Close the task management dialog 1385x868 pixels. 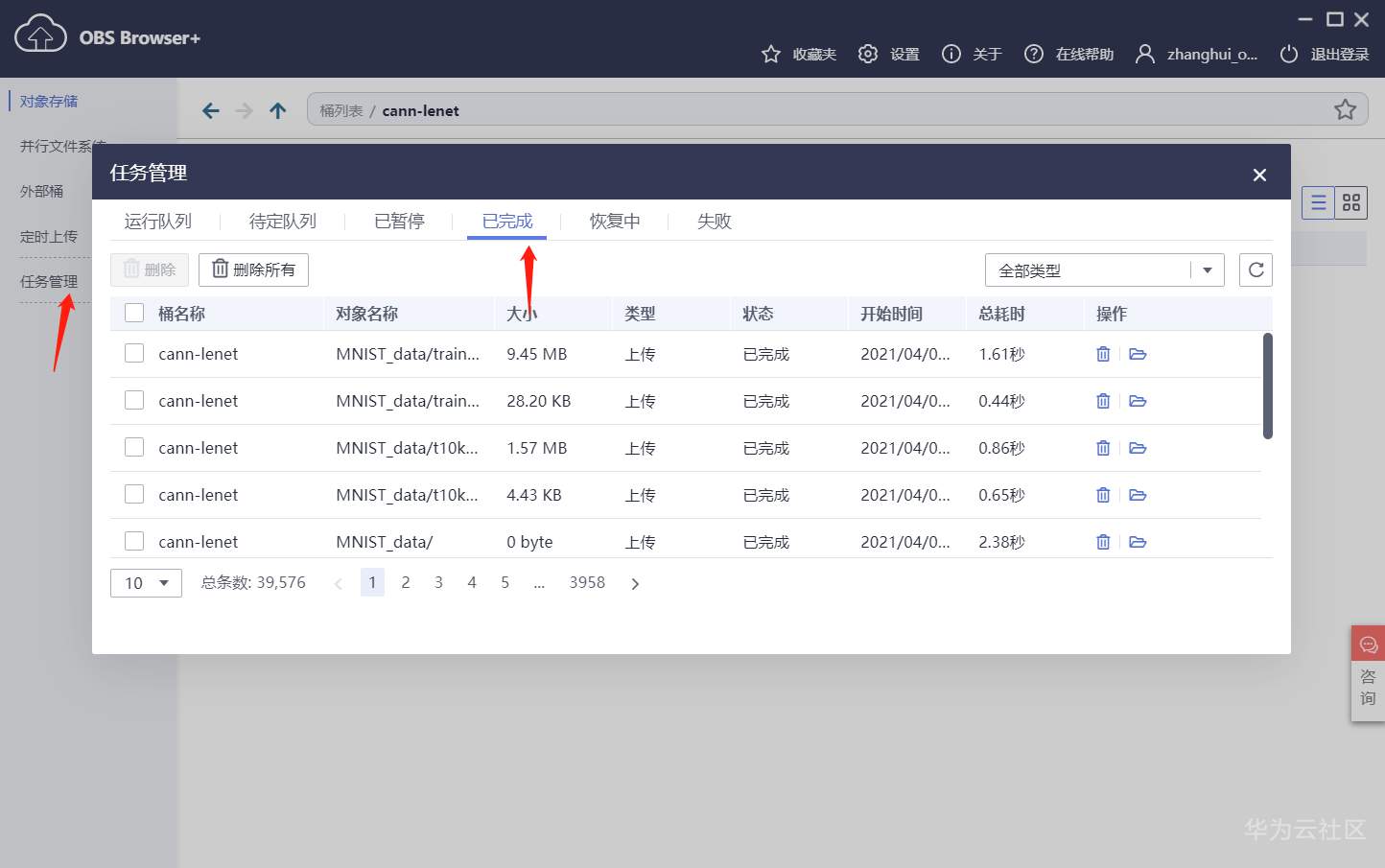click(x=1259, y=175)
